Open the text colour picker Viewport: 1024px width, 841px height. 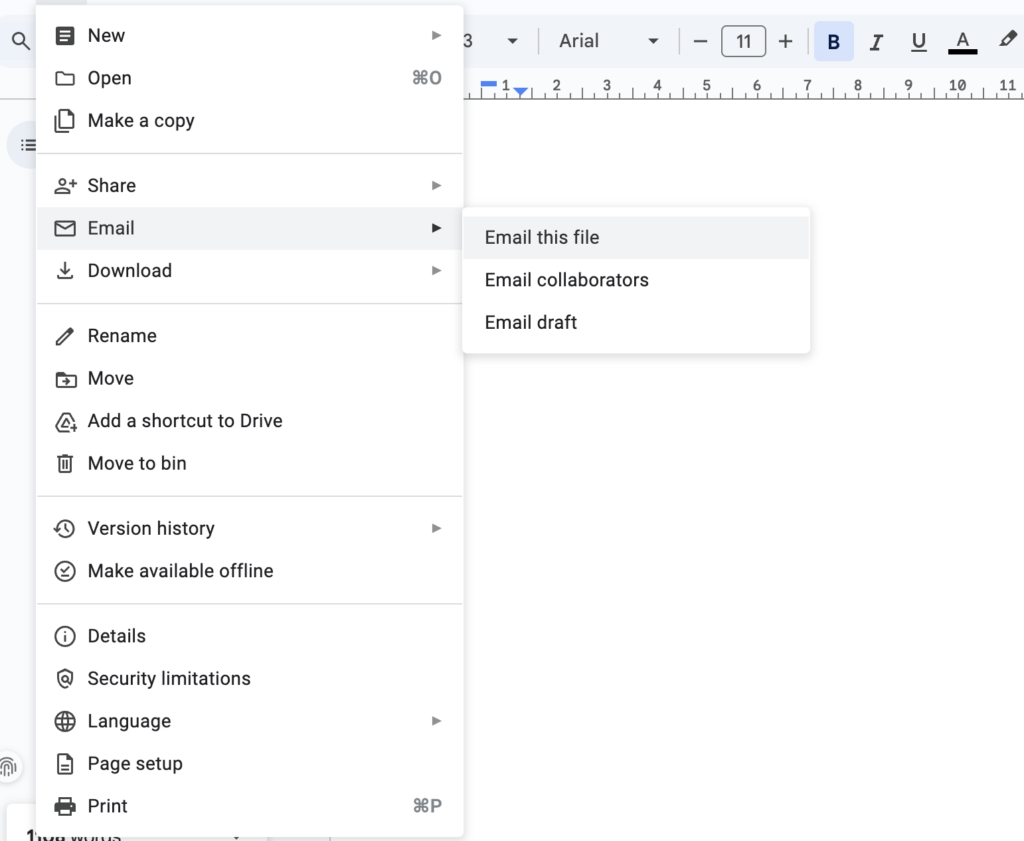pos(962,42)
